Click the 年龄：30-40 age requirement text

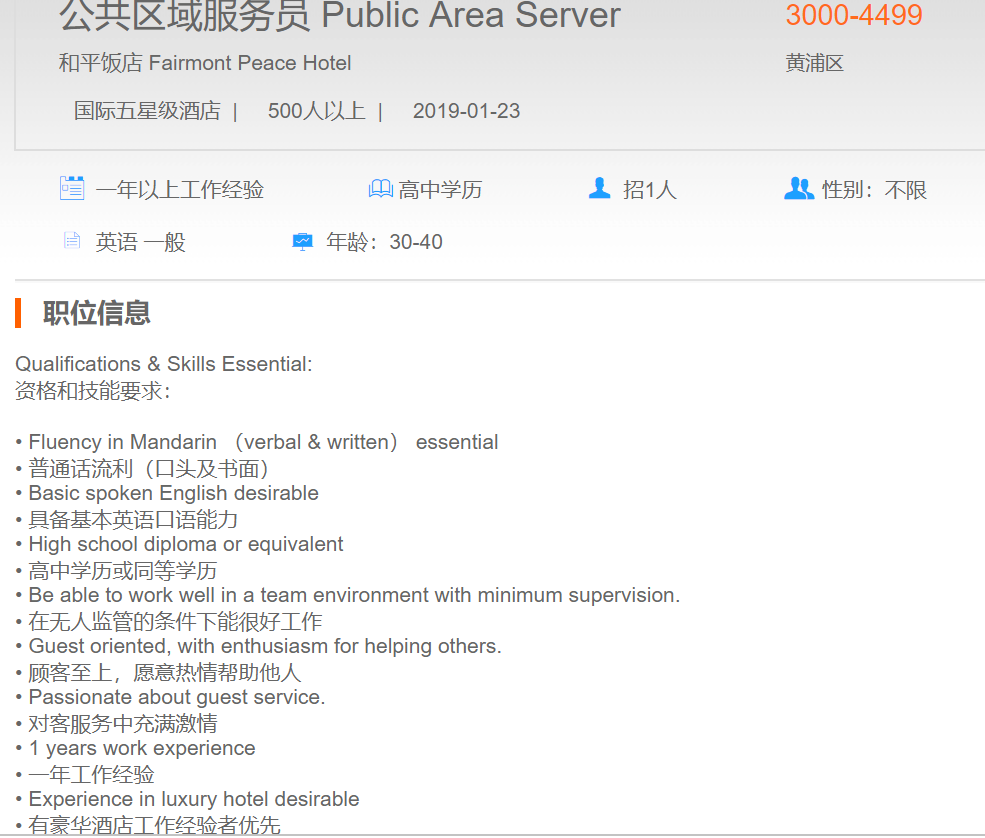(384, 242)
